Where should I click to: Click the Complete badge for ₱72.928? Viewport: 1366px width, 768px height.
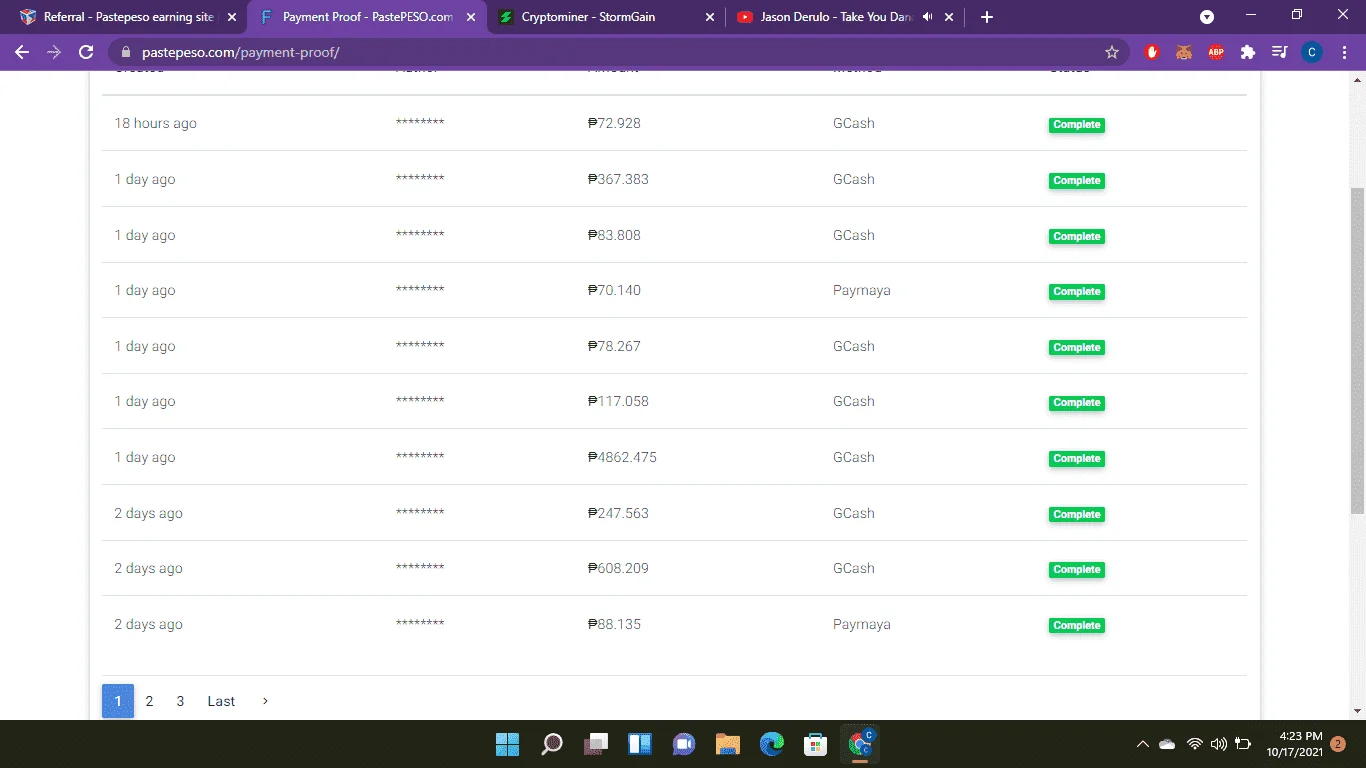pyautogui.click(x=1077, y=125)
